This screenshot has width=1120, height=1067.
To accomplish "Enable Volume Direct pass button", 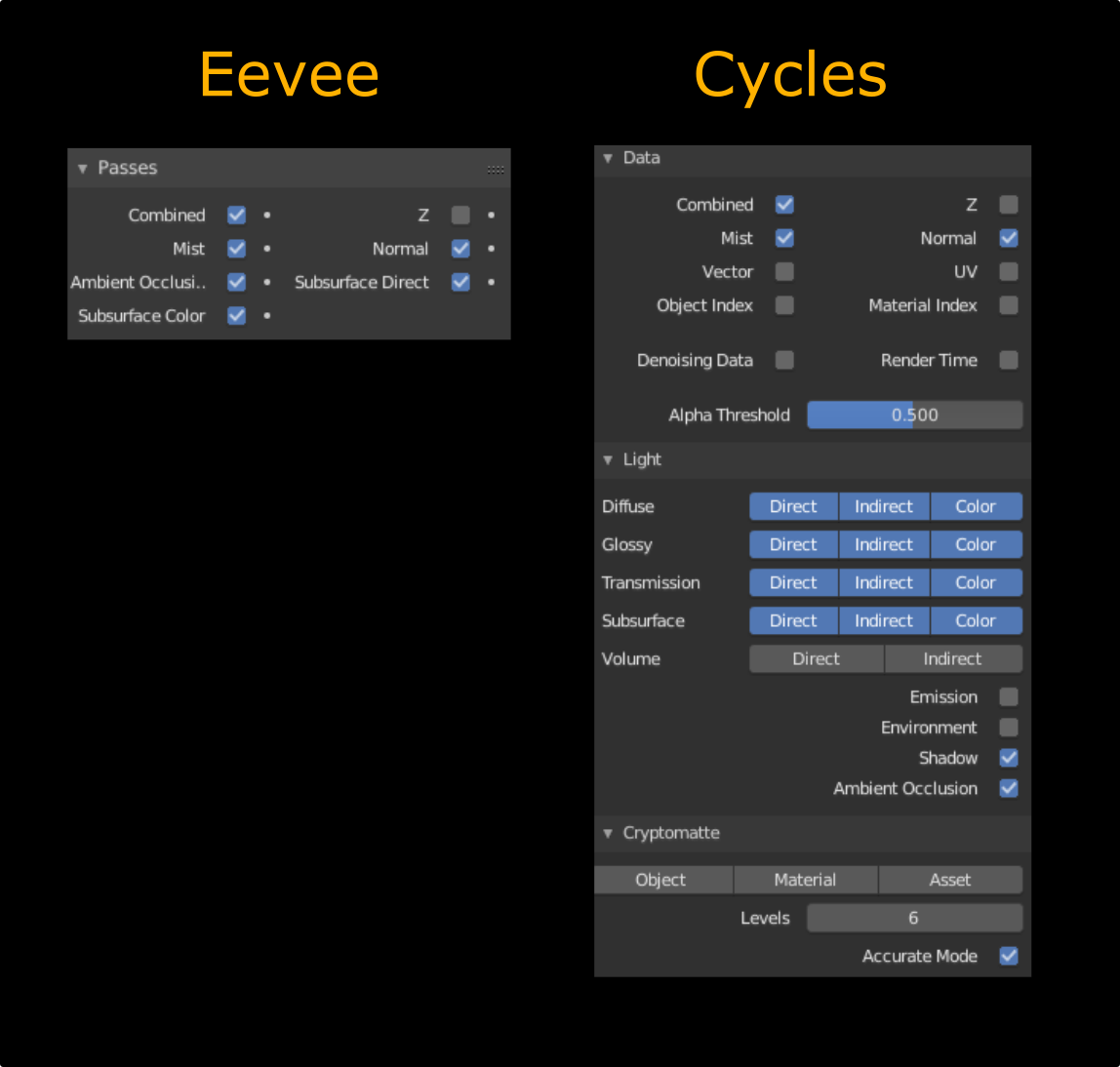I will pyautogui.click(x=817, y=659).
